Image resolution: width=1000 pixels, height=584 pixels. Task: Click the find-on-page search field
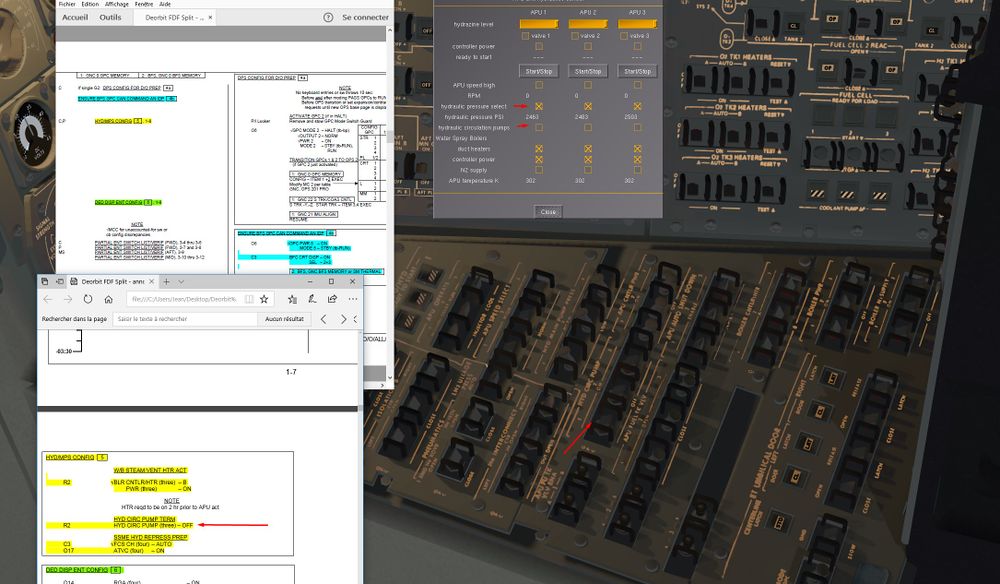coord(186,319)
